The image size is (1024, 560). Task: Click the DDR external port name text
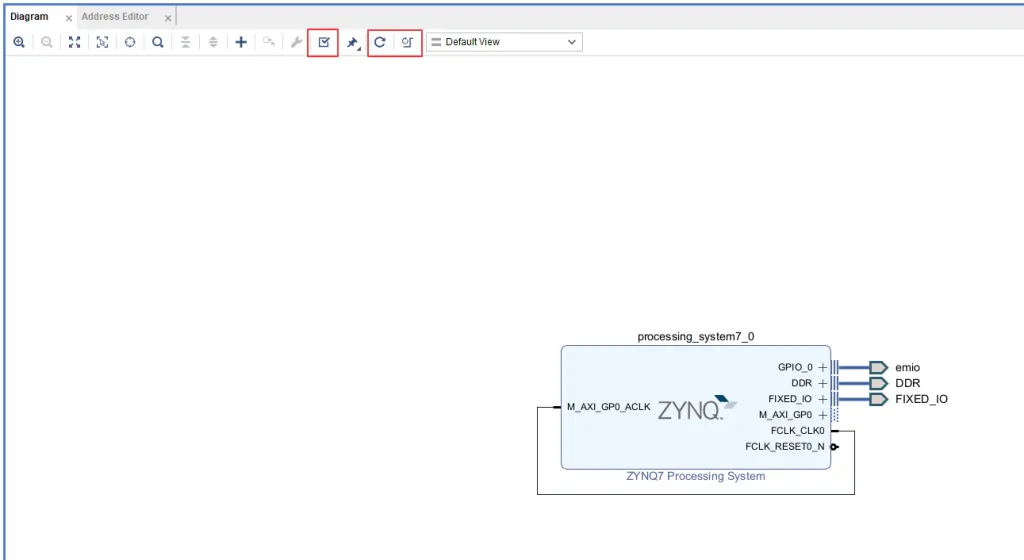click(x=908, y=383)
